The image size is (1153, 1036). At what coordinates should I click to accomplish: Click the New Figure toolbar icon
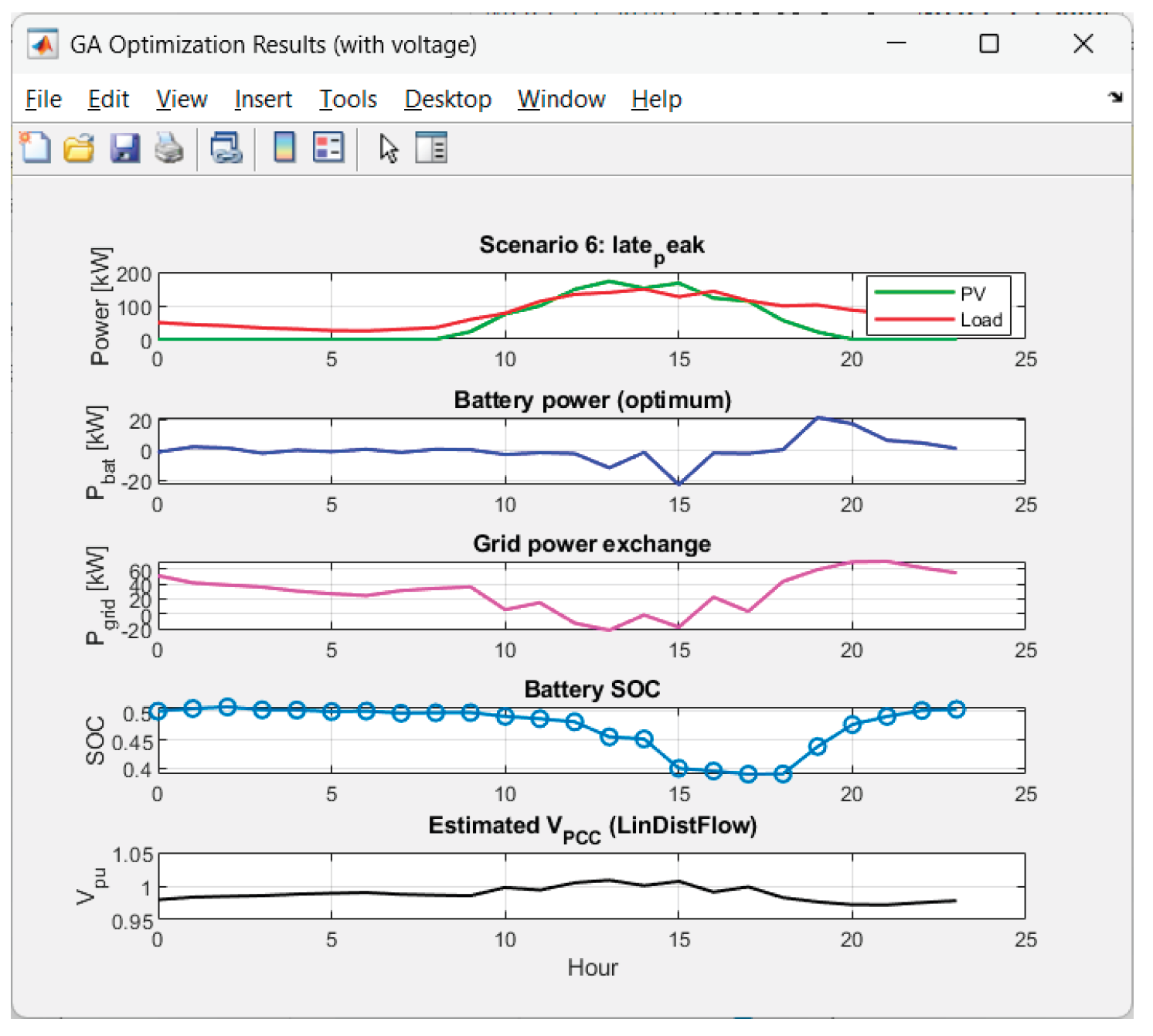(35, 147)
